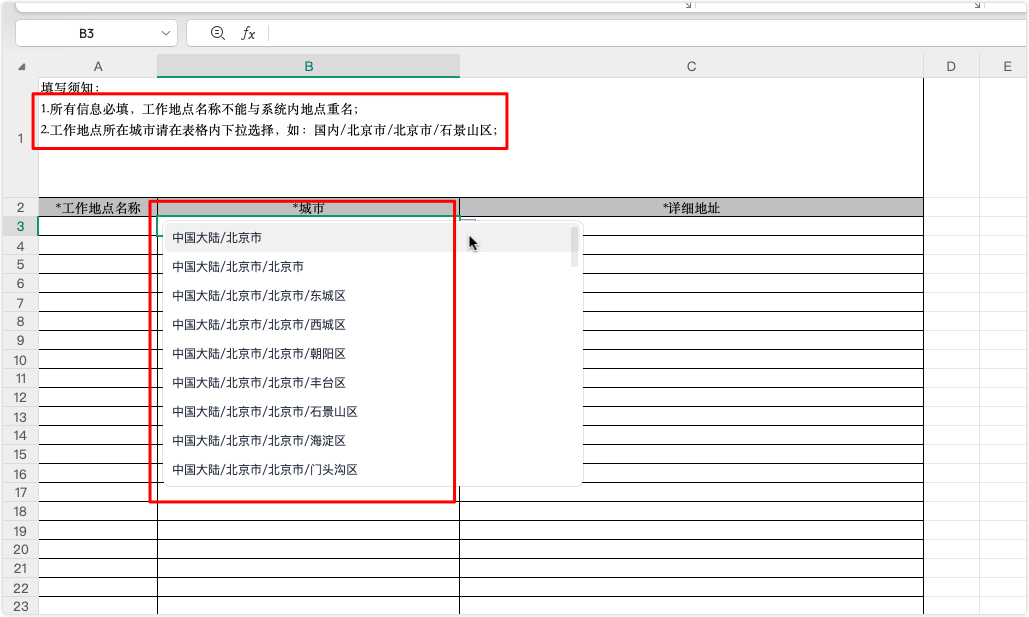Select 中国大陆/北京市 from the dropdown list

pos(217,238)
